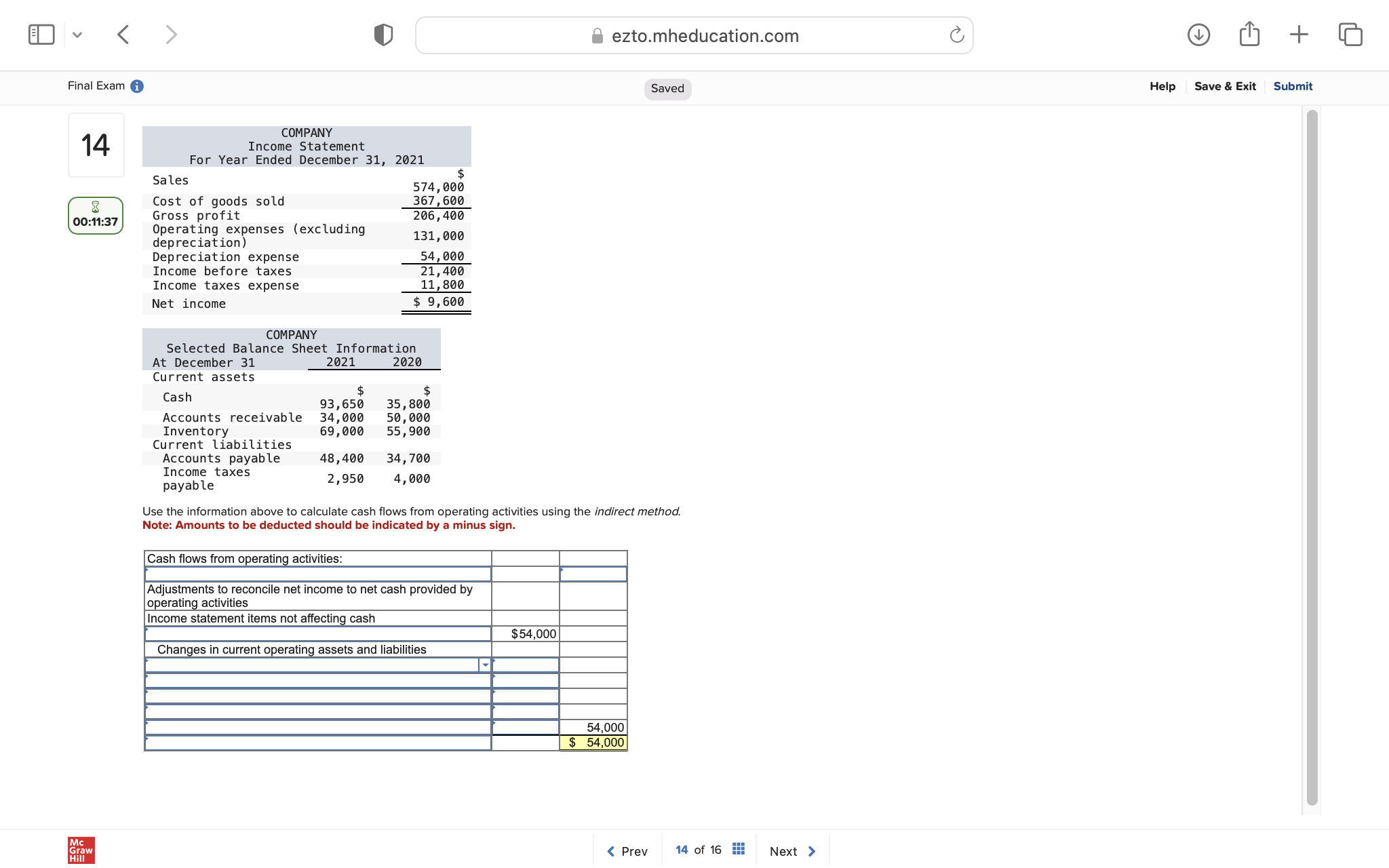
Task: Open Safari's downloads icon
Action: click(1198, 35)
